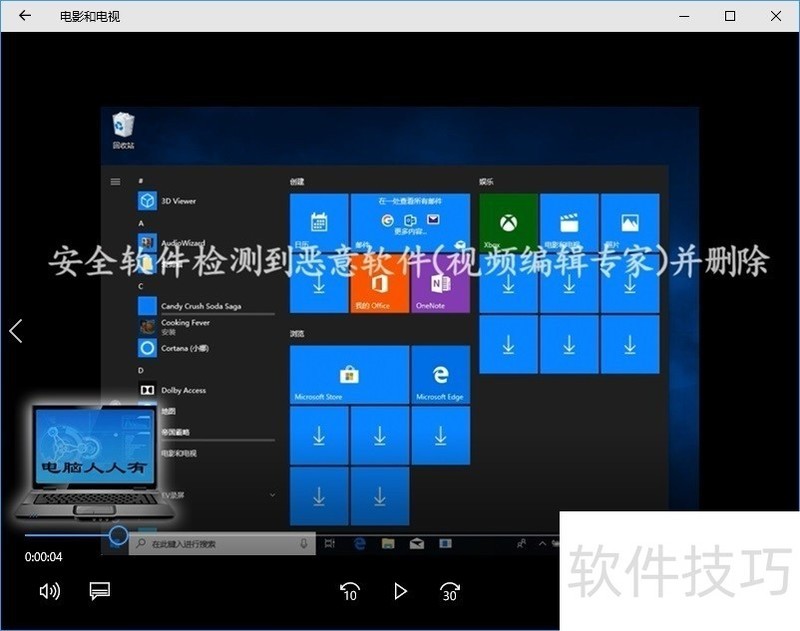The image size is (800, 631).
Task: Click the People icon on the video's taskbar
Action: (521, 544)
